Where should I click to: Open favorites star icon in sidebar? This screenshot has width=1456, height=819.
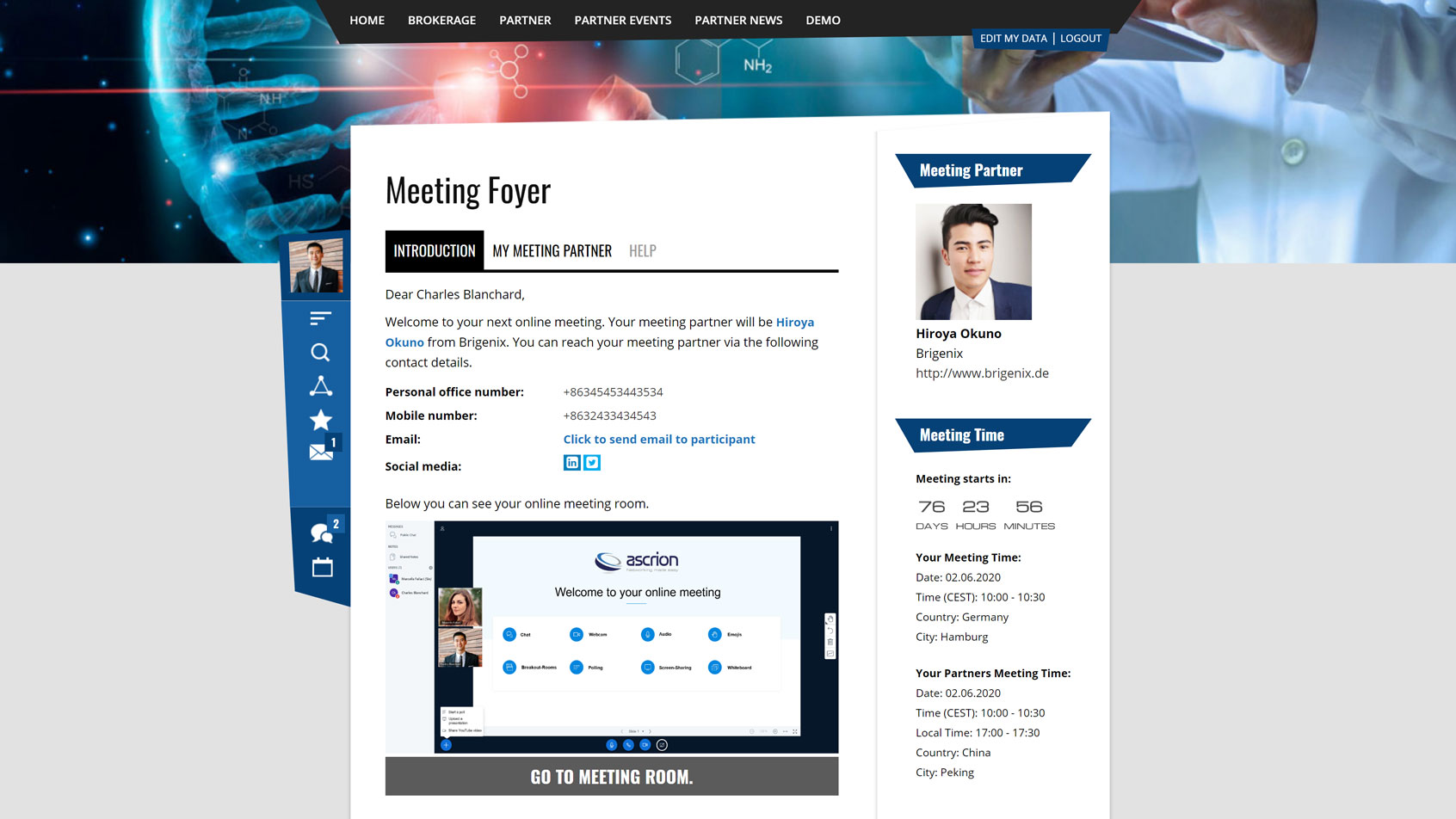coord(320,420)
